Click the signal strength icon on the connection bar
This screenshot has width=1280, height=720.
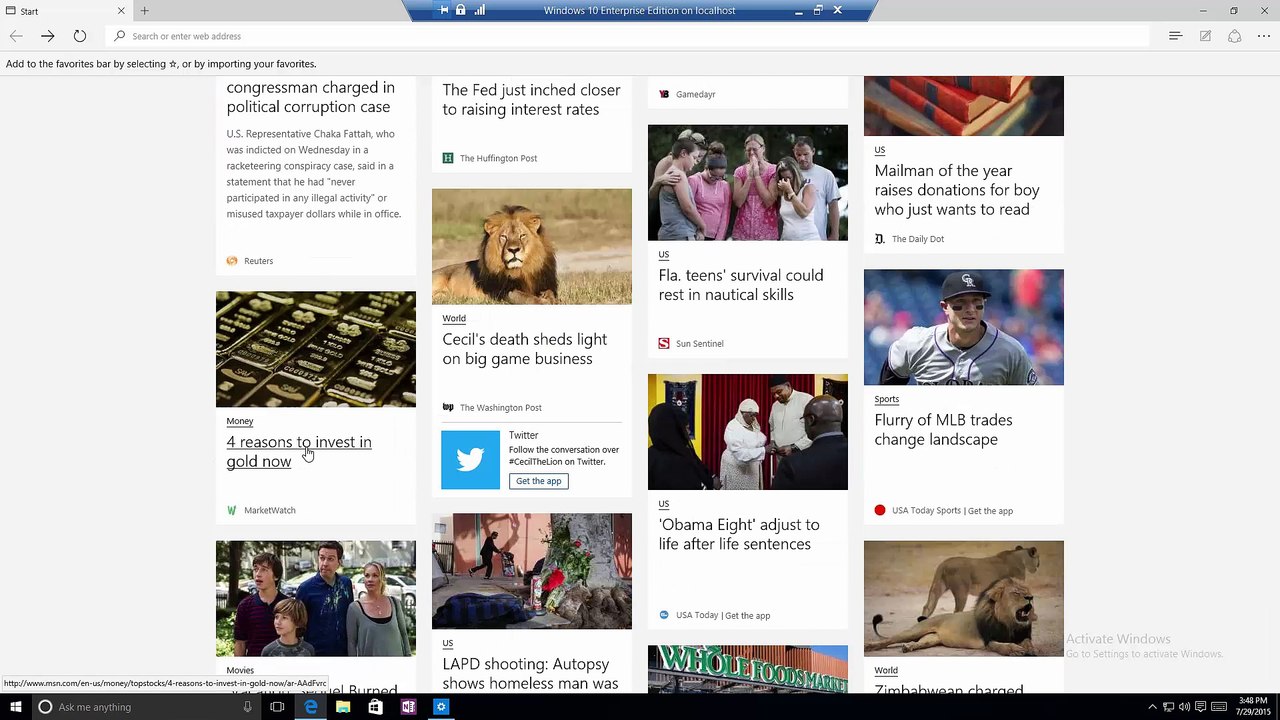(480, 10)
